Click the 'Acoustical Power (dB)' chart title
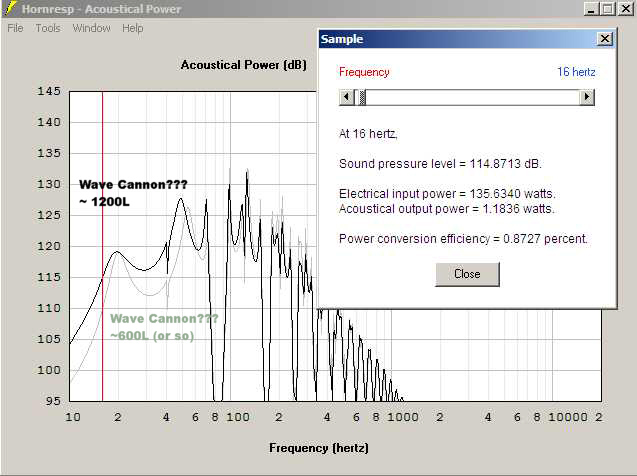This screenshot has height=476, width=637. pyautogui.click(x=243, y=65)
